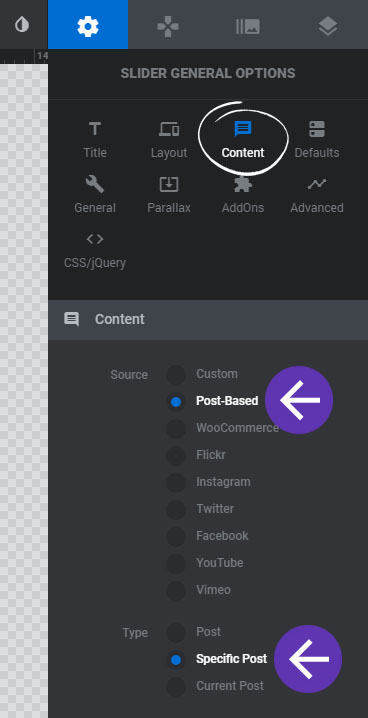Image resolution: width=368 pixels, height=718 pixels.
Task: Open the gear Slider General Options tab
Action: pos(88,25)
